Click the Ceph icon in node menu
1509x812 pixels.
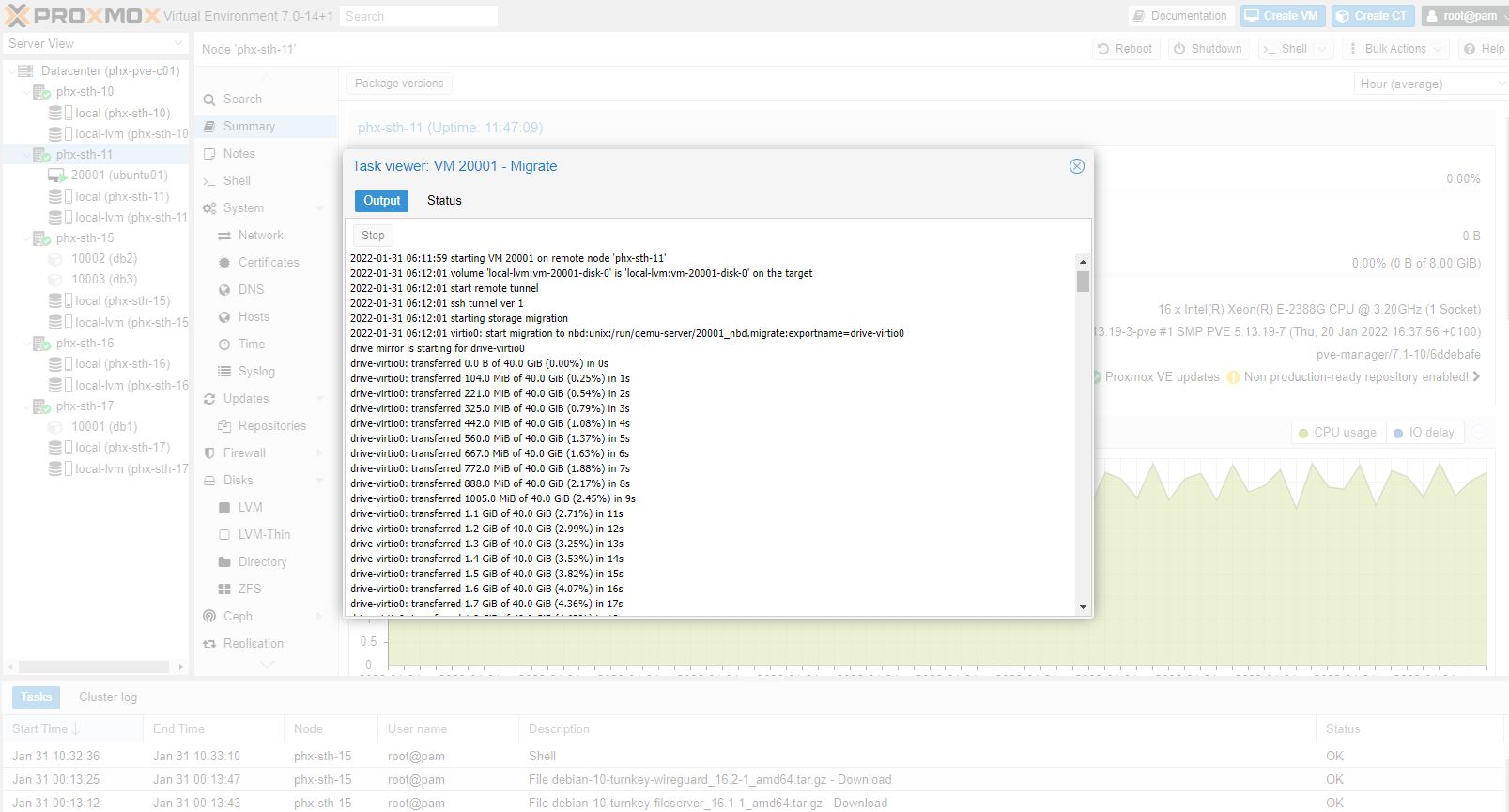(209, 617)
